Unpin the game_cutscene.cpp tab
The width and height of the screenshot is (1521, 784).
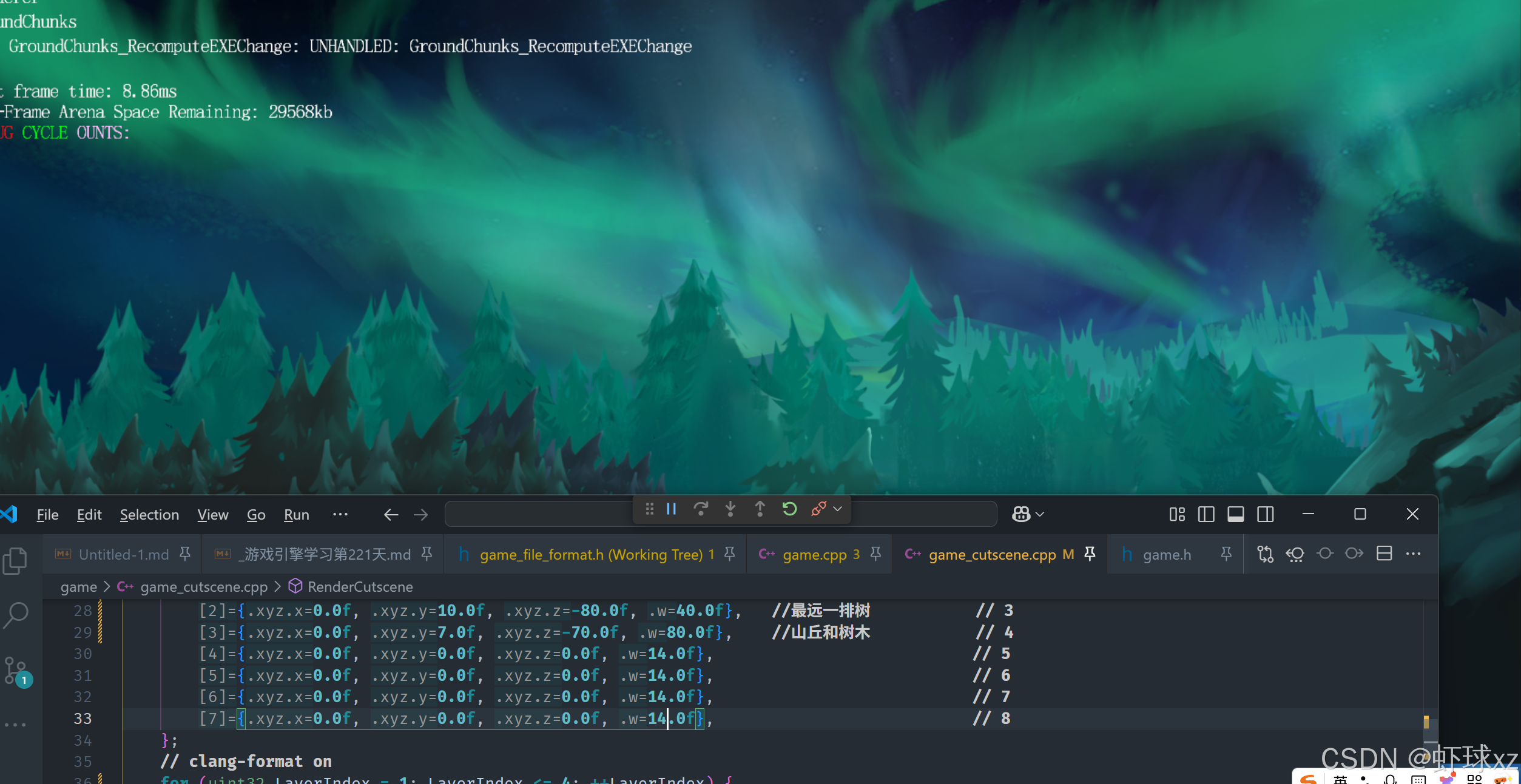1090,554
